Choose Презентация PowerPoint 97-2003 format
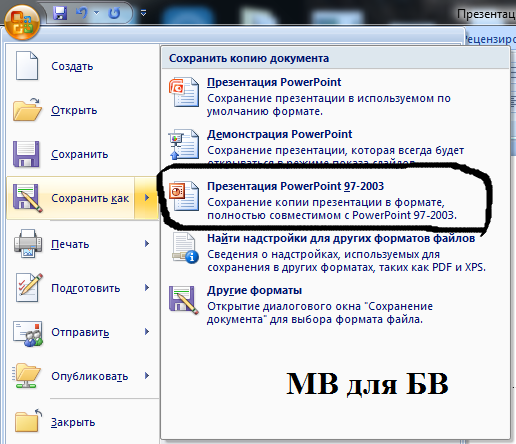Screen dimensions: 516x444 coord(295,186)
